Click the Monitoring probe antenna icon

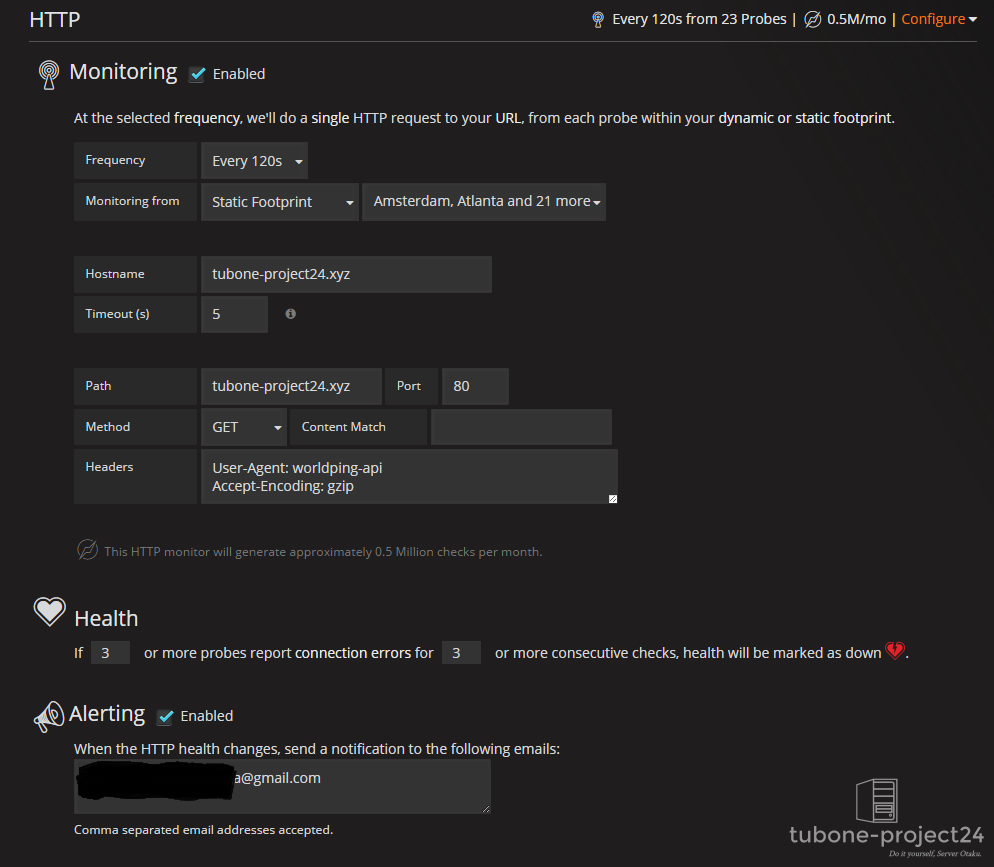(x=48, y=75)
